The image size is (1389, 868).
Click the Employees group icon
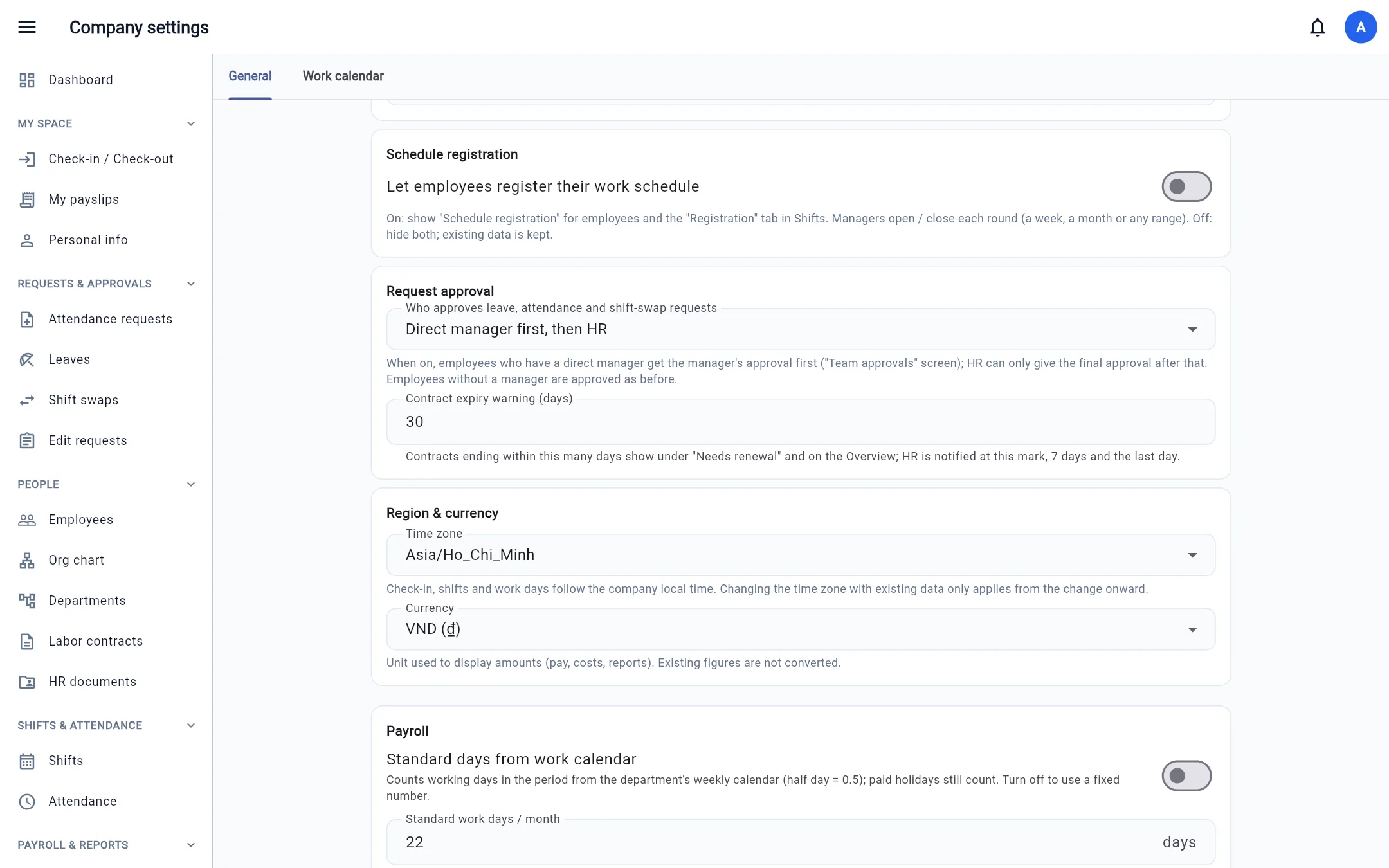(27, 520)
